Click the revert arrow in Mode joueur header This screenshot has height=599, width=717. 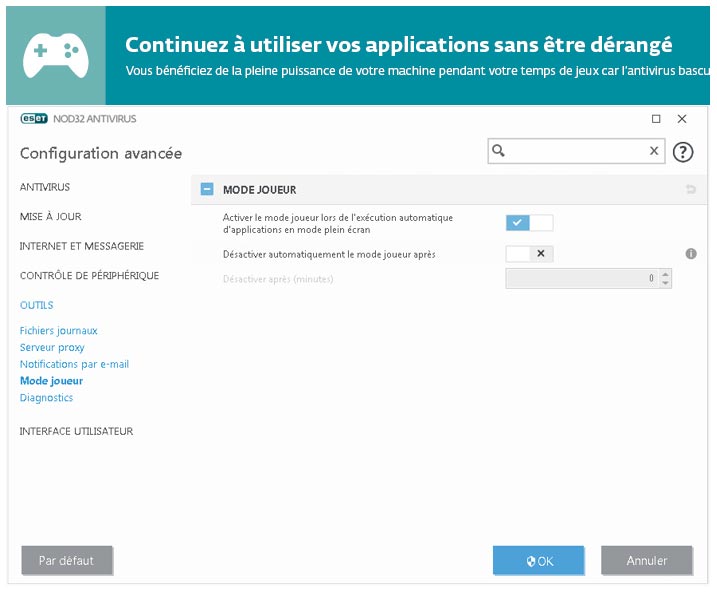690,190
